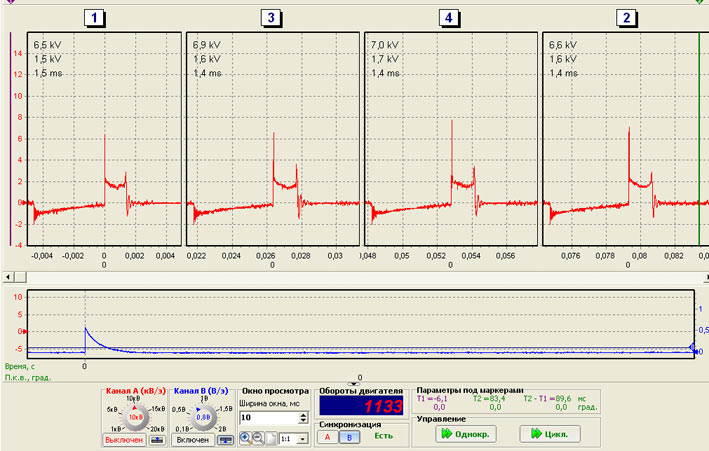The image size is (709, 451).
Task: Select synchronization source B
Action: click(349, 437)
